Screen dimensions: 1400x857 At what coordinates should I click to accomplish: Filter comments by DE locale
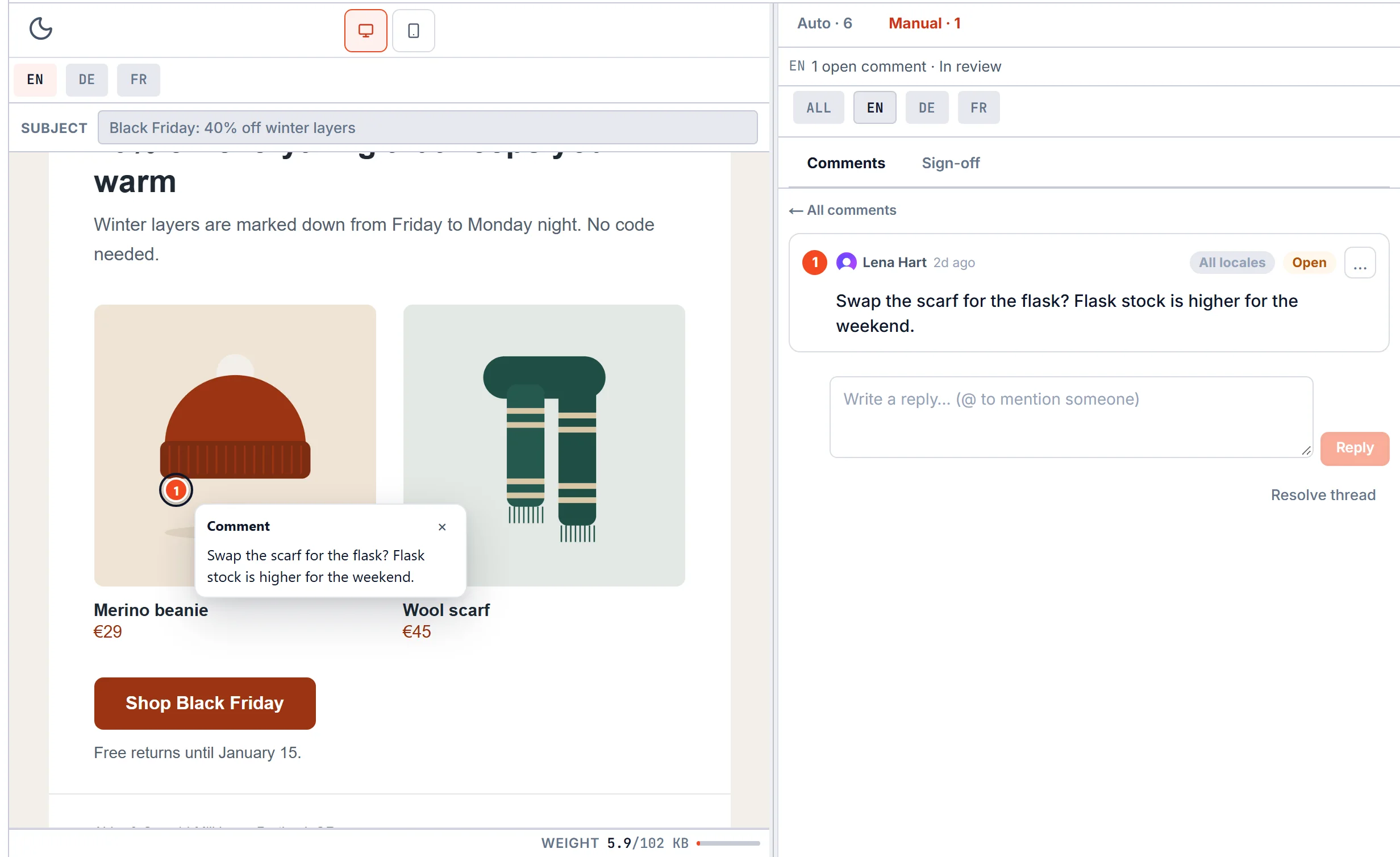[x=927, y=107]
